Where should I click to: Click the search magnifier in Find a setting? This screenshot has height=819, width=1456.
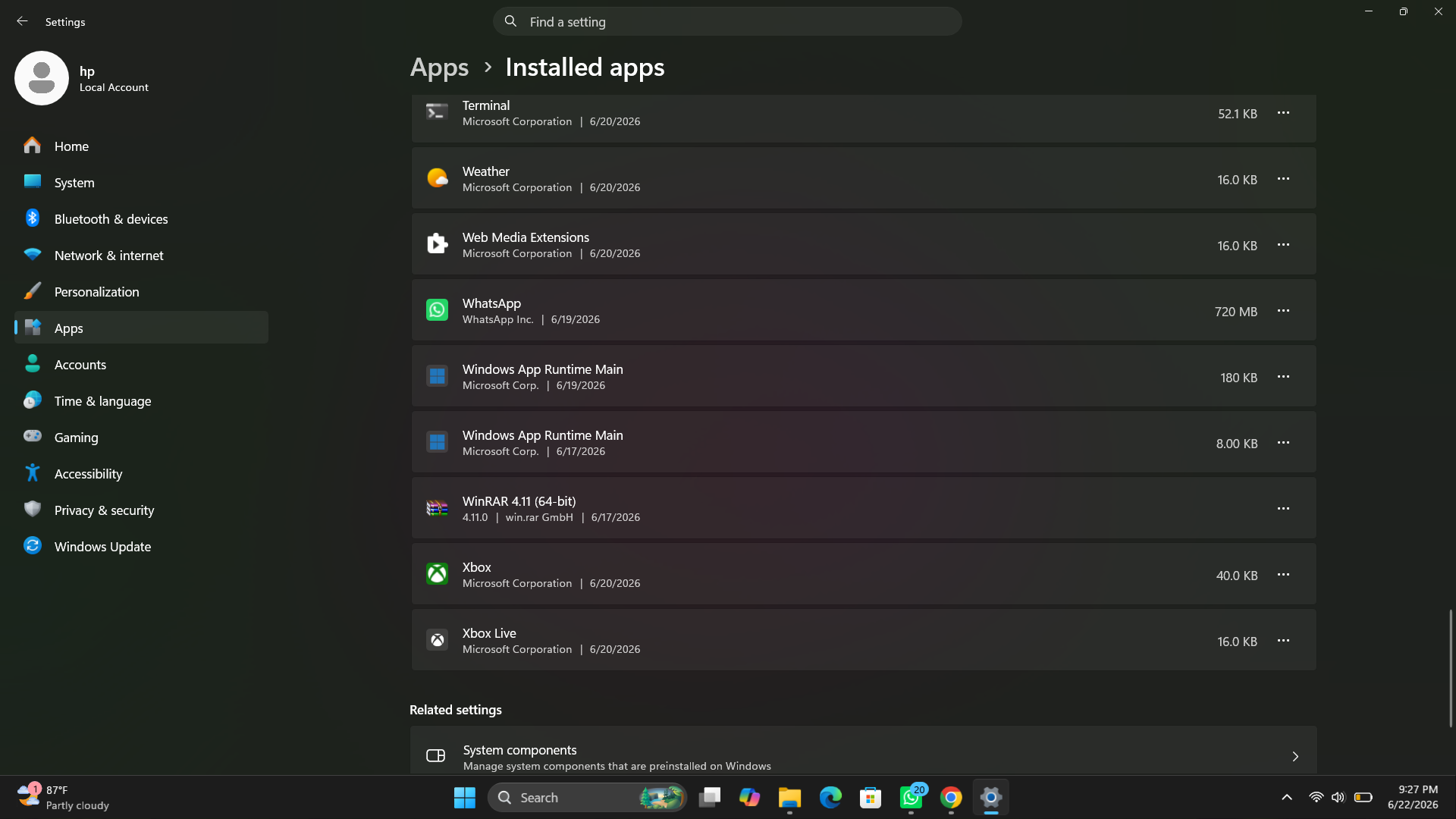tap(510, 21)
